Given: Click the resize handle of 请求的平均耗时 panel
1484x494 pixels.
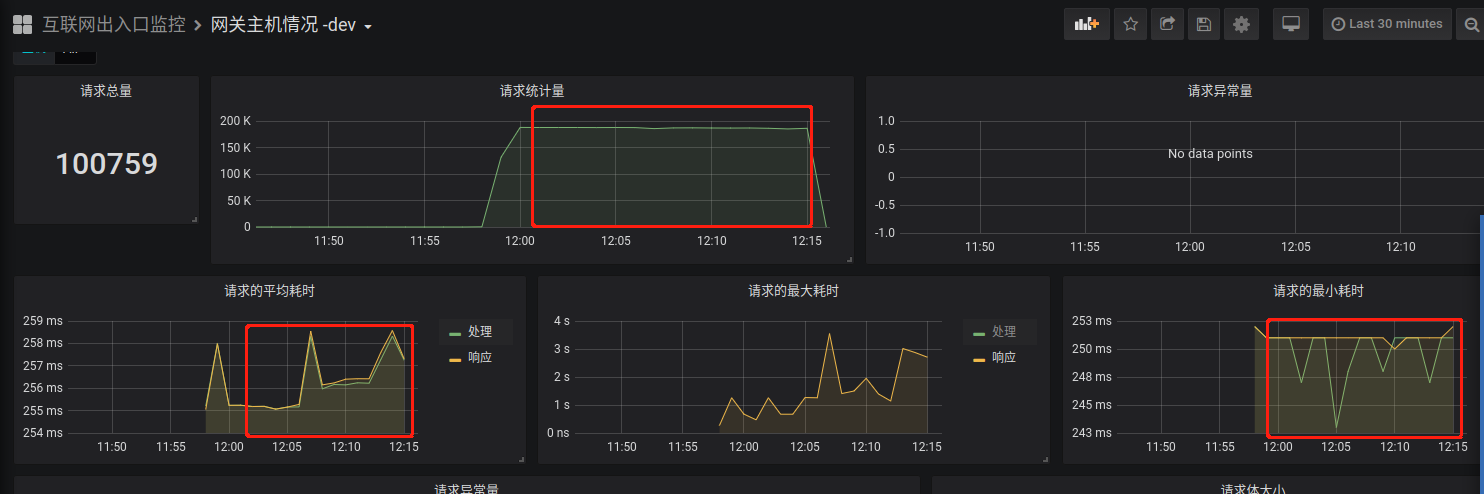Looking at the screenshot, I should (x=521, y=459).
